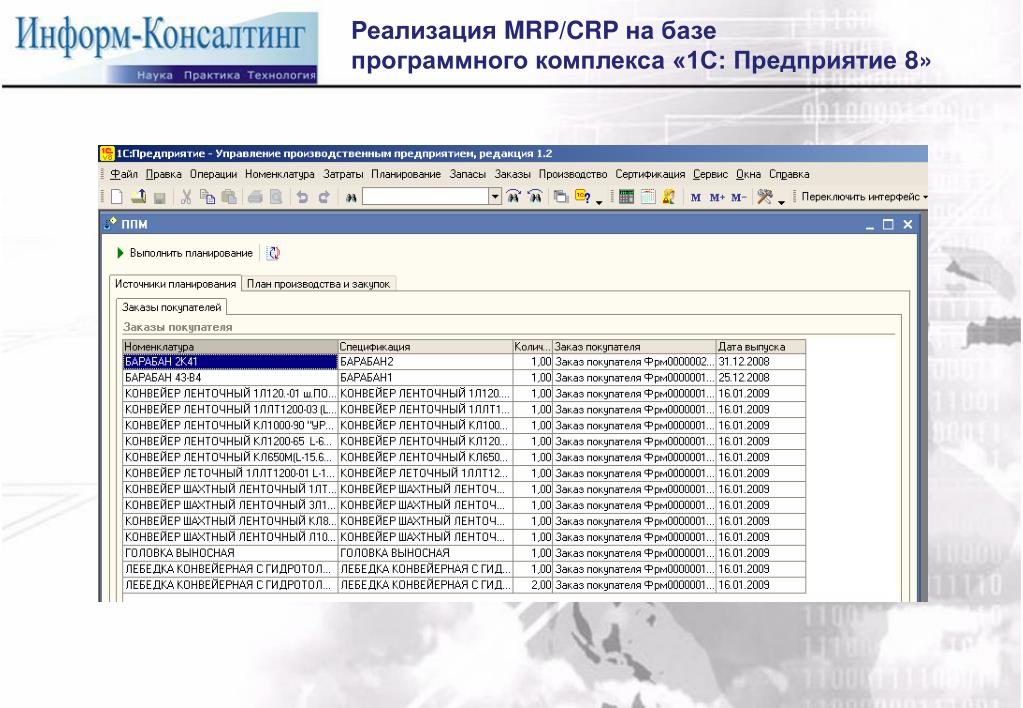
Task: Select the БАРАБАН 2К41 row
Action: coord(464,362)
